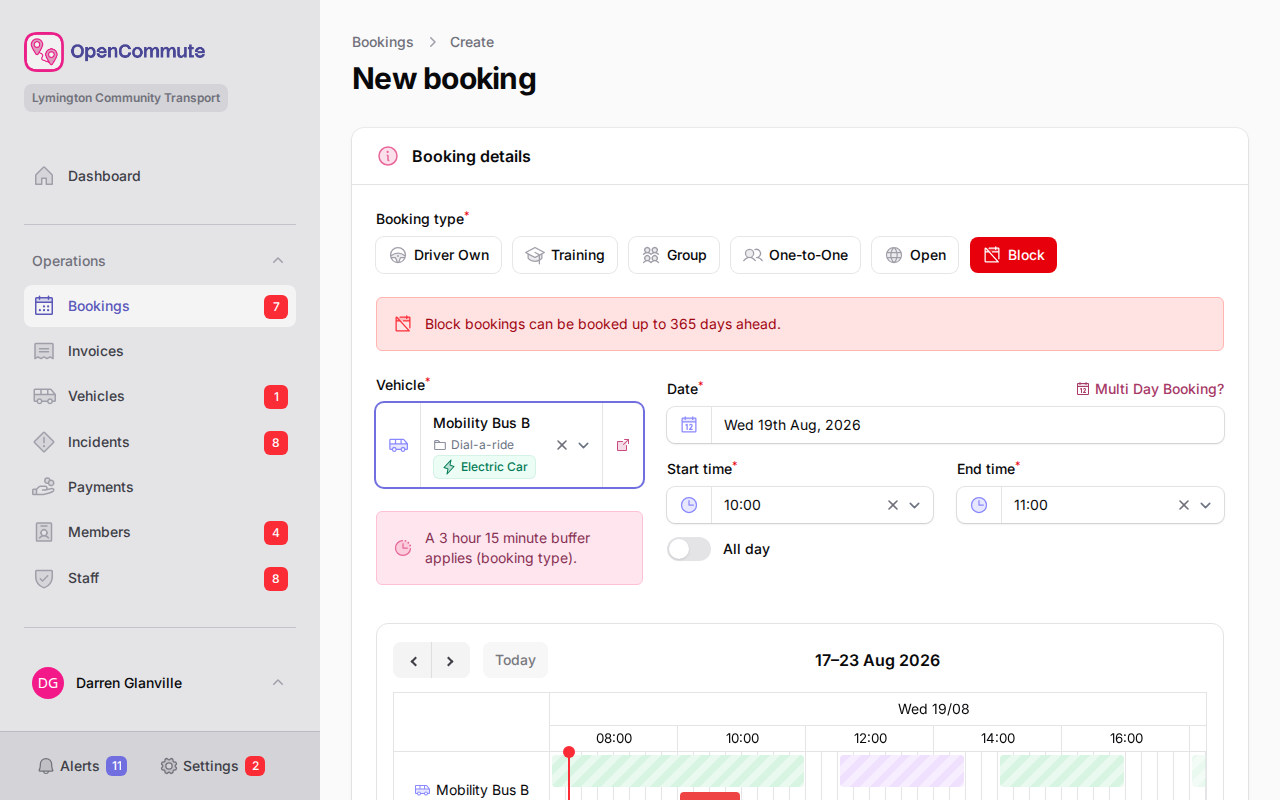Collapse the Operations section chevron

point(278,261)
